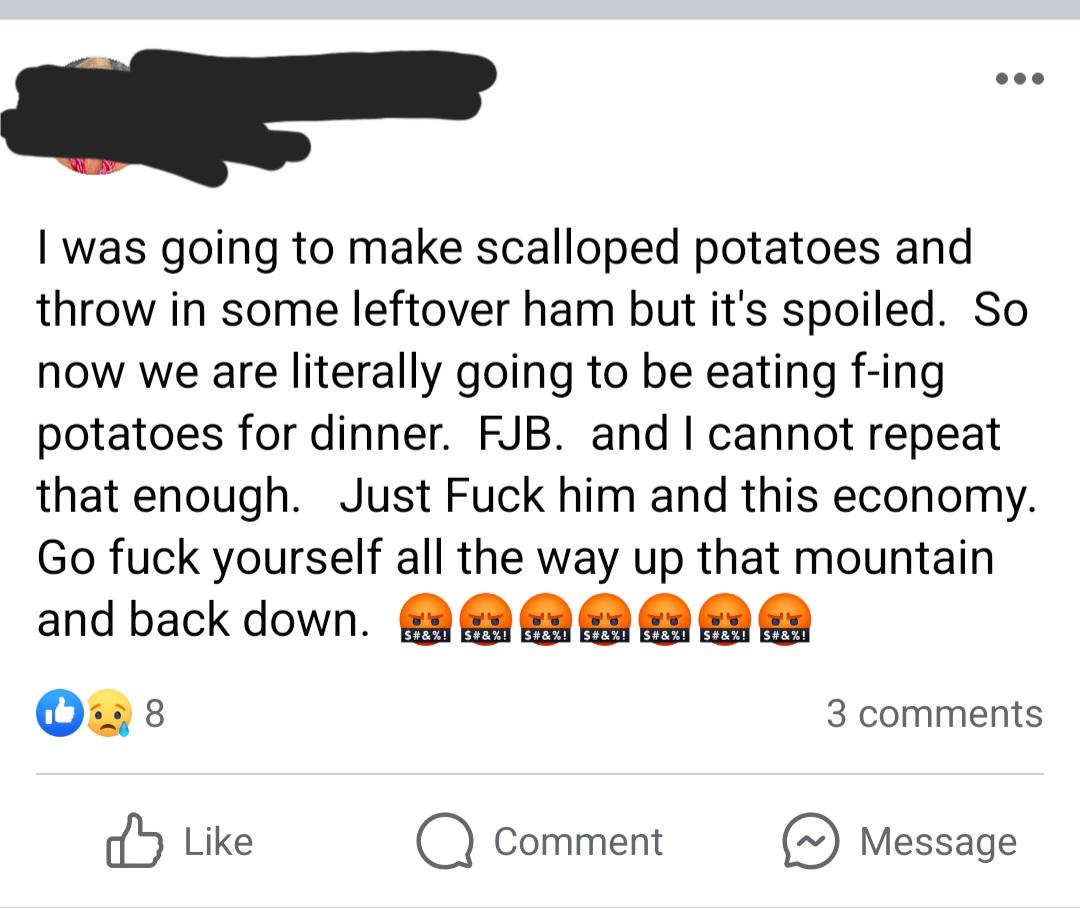The width and height of the screenshot is (1080, 908).
Task: Open the 3 comments link
Action: (x=934, y=714)
